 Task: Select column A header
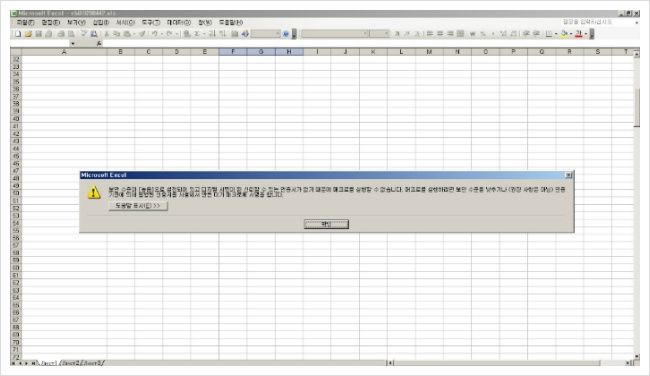(x=64, y=52)
